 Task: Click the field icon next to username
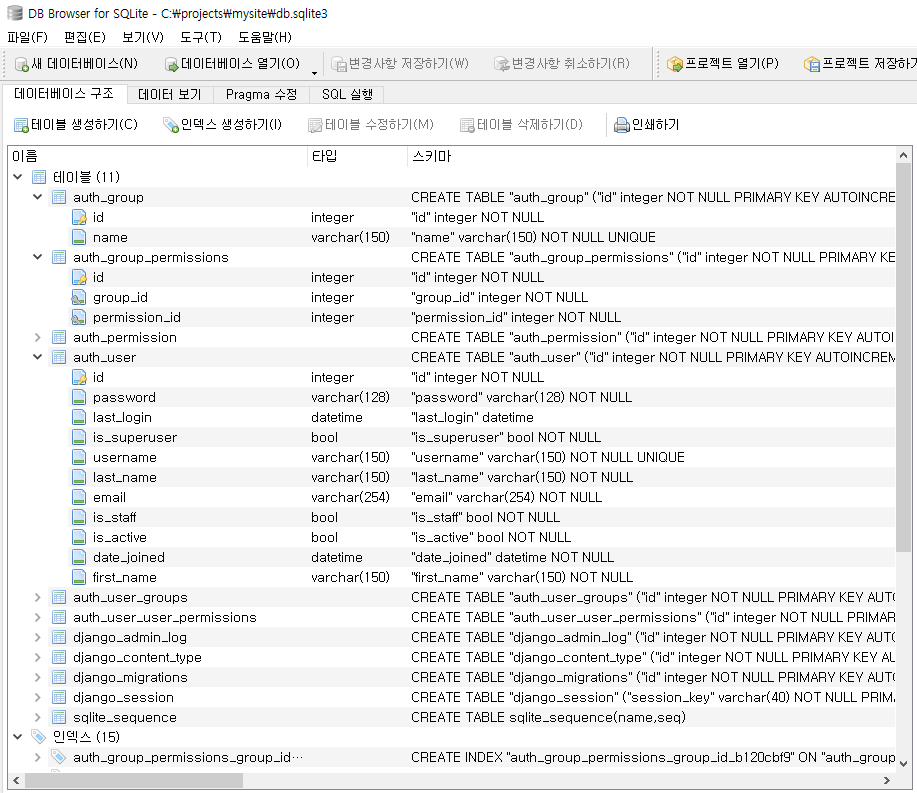79,457
